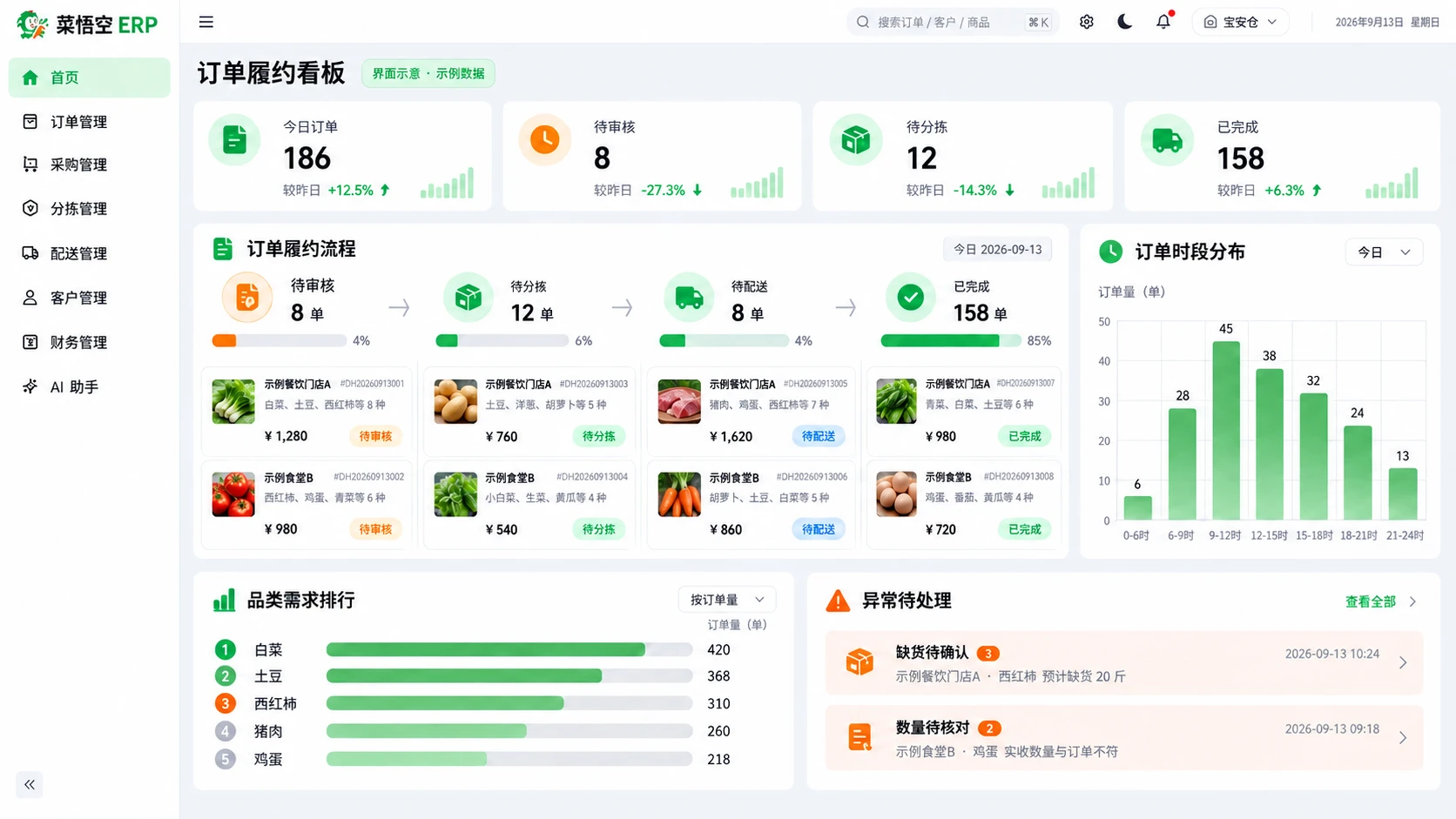This screenshot has width=1456, height=819.
Task: Open 采购管理 sidebar menu
Action: [x=90, y=164]
